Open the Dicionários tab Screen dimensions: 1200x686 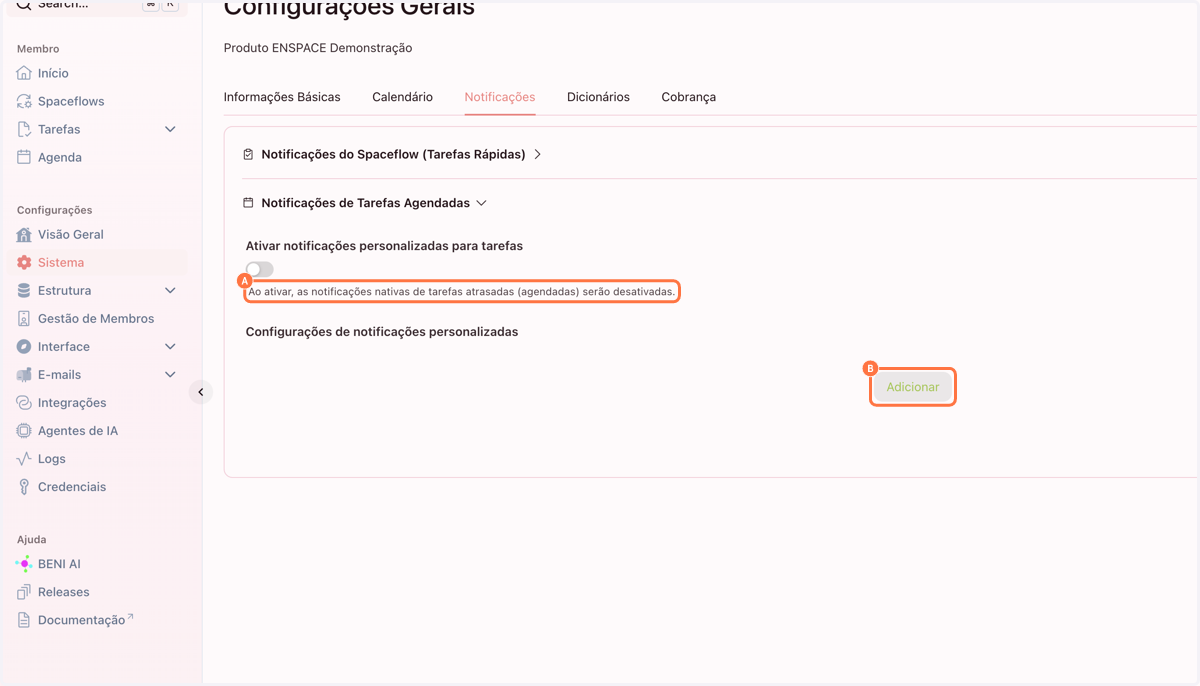click(x=598, y=97)
